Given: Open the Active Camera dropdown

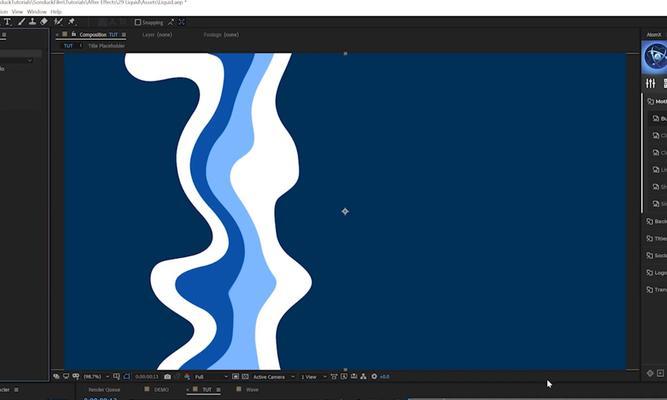Looking at the screenshot, I should (x=274, y=377).
